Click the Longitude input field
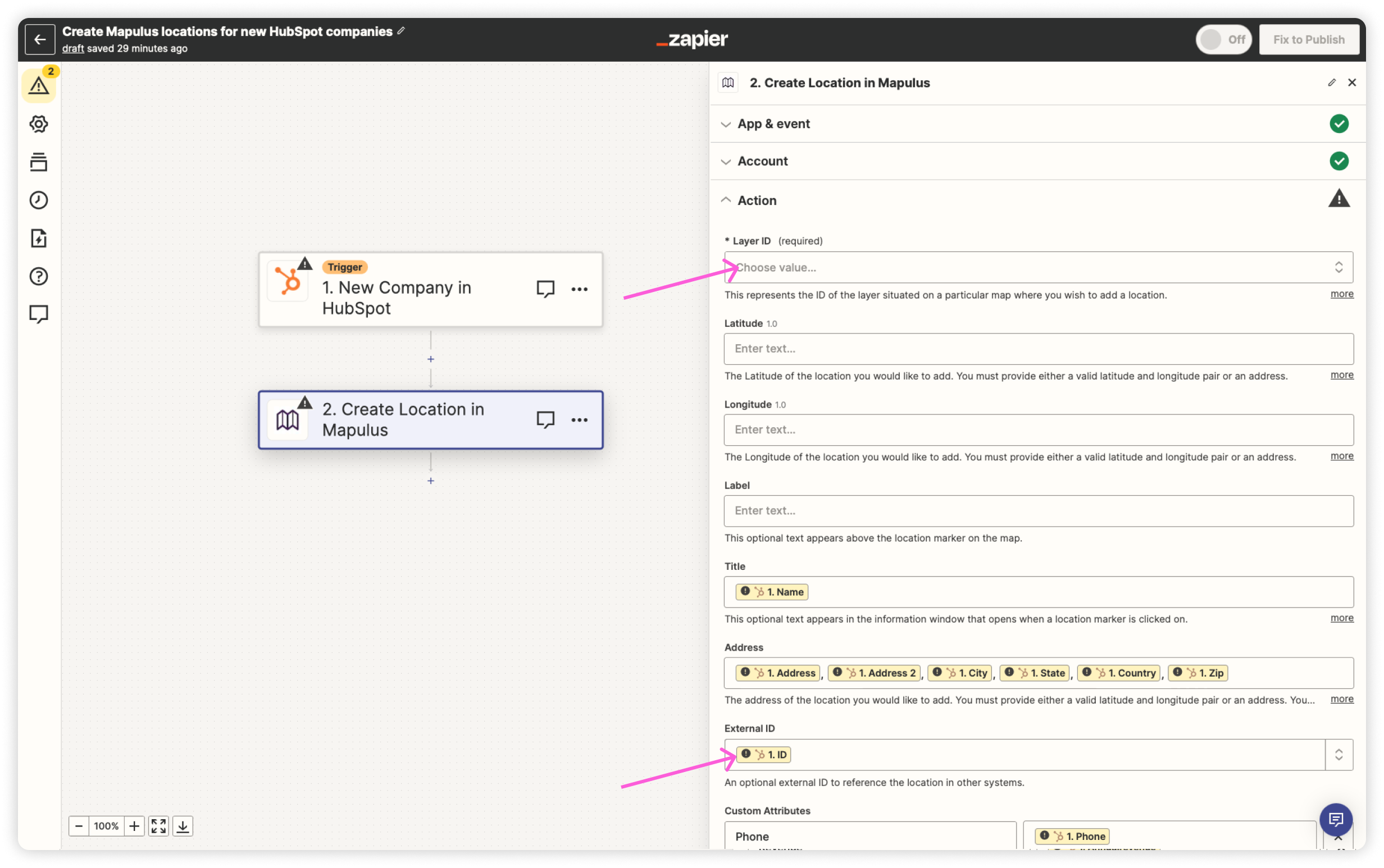Viewport: 1384px width, 868px height. (1039, 430)
